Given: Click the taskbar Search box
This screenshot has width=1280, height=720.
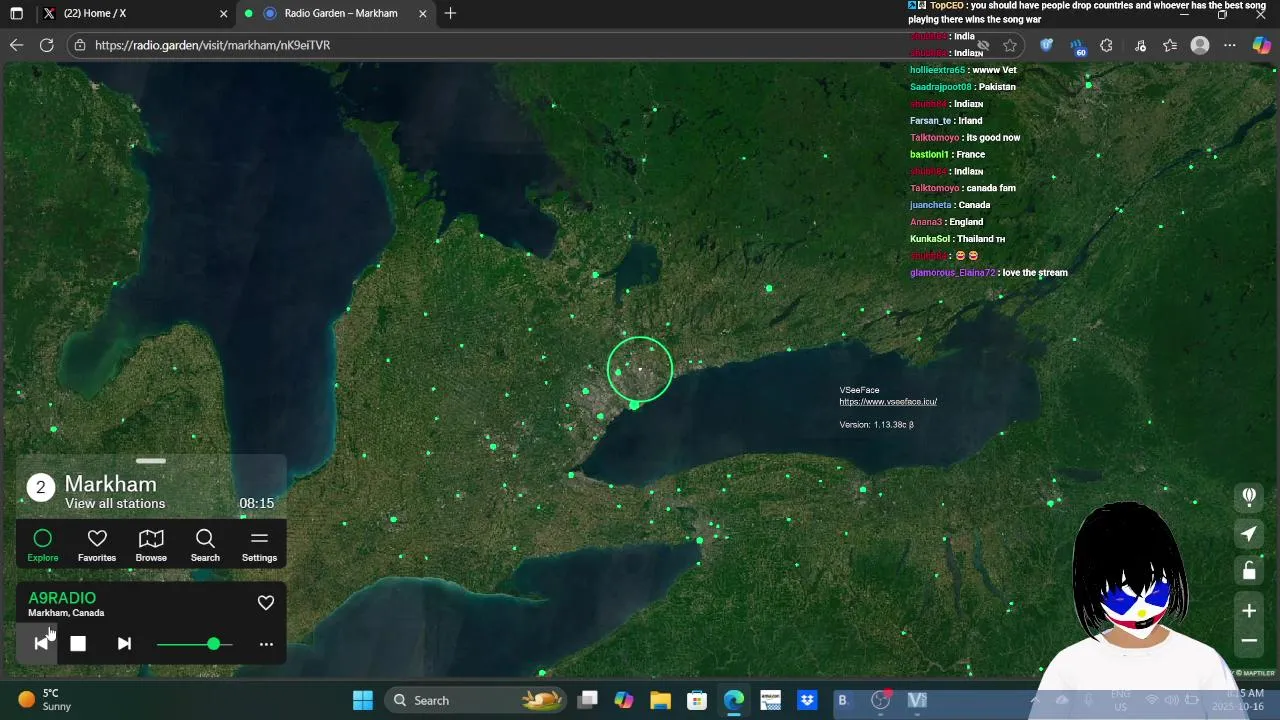Looking at the screenshot, I should click(475, 700).
